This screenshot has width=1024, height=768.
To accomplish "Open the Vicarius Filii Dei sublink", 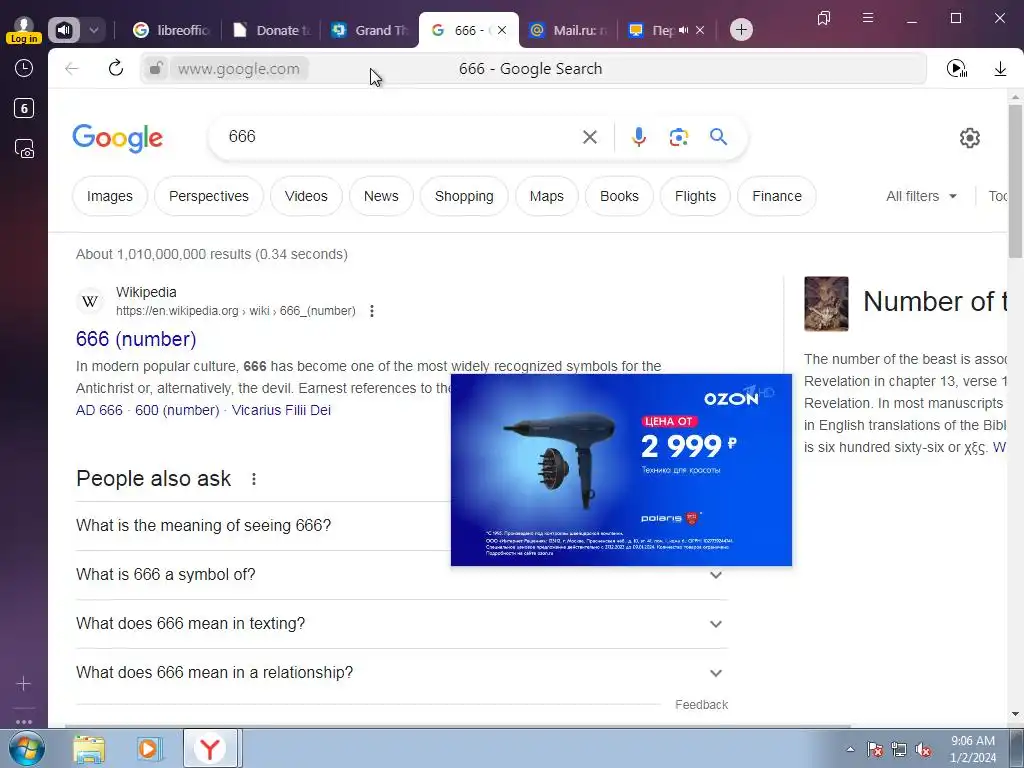I will pyautogui.click(x=281, y=410).
